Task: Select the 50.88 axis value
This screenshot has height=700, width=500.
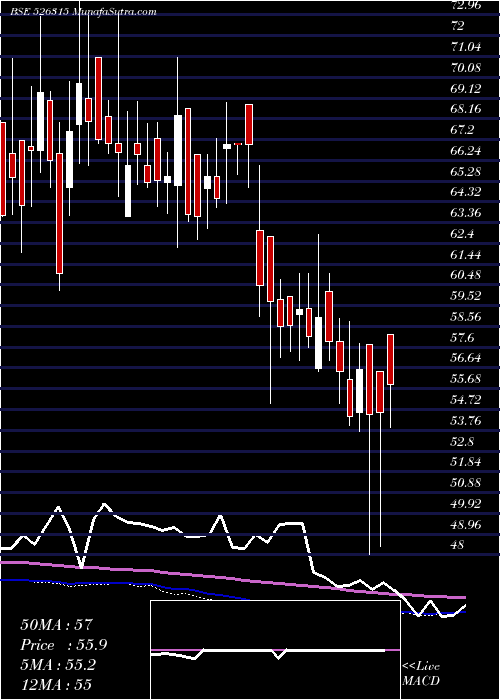Action: [x=467, y=483]
